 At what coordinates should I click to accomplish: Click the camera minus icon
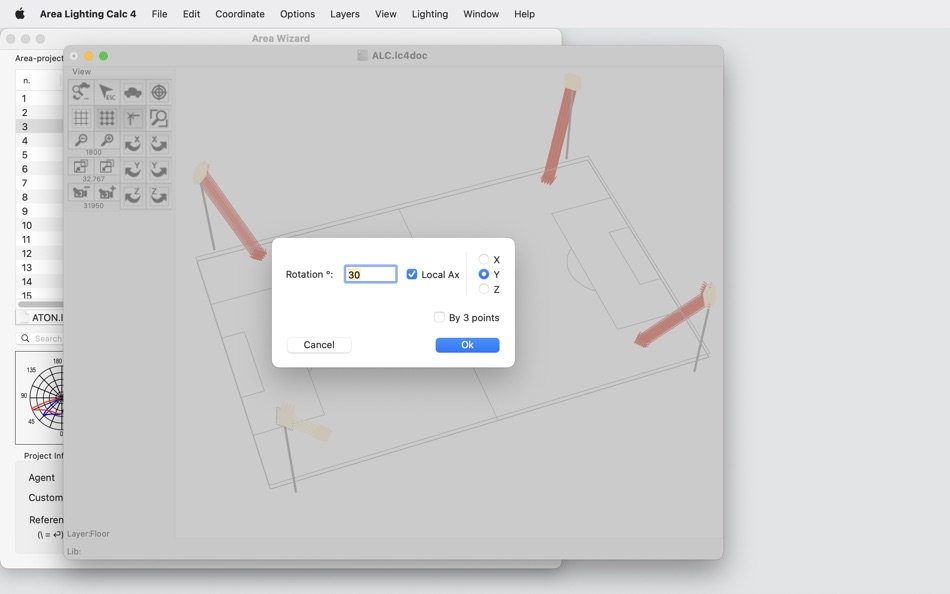coord(81,193)
